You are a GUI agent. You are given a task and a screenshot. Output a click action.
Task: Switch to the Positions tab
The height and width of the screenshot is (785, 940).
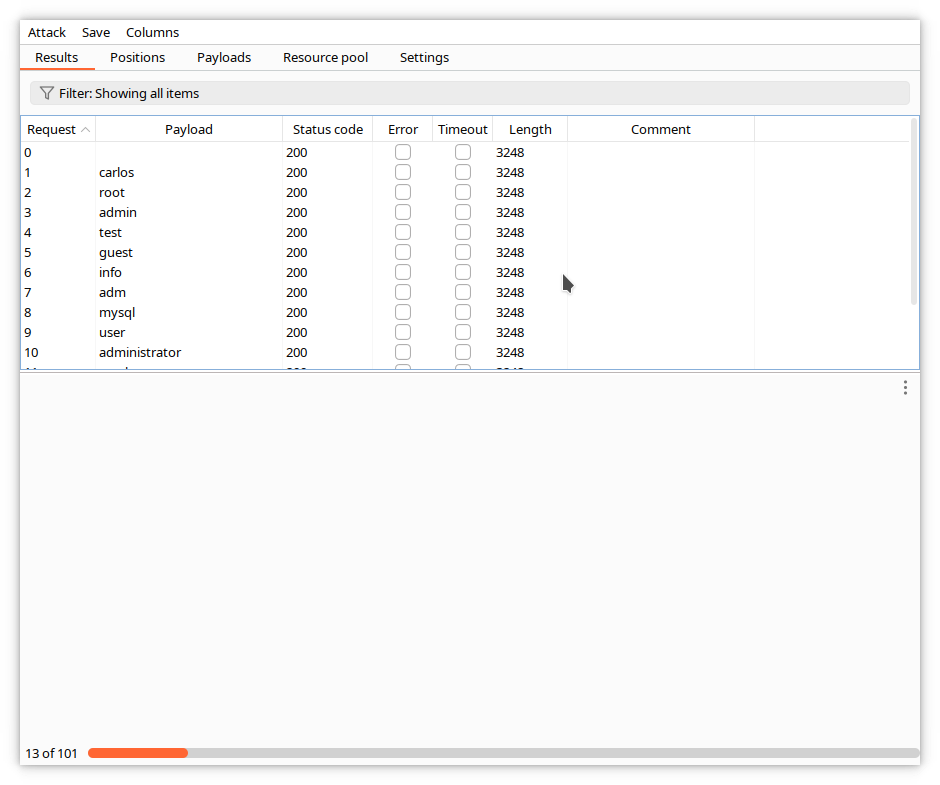pos(137,57)
